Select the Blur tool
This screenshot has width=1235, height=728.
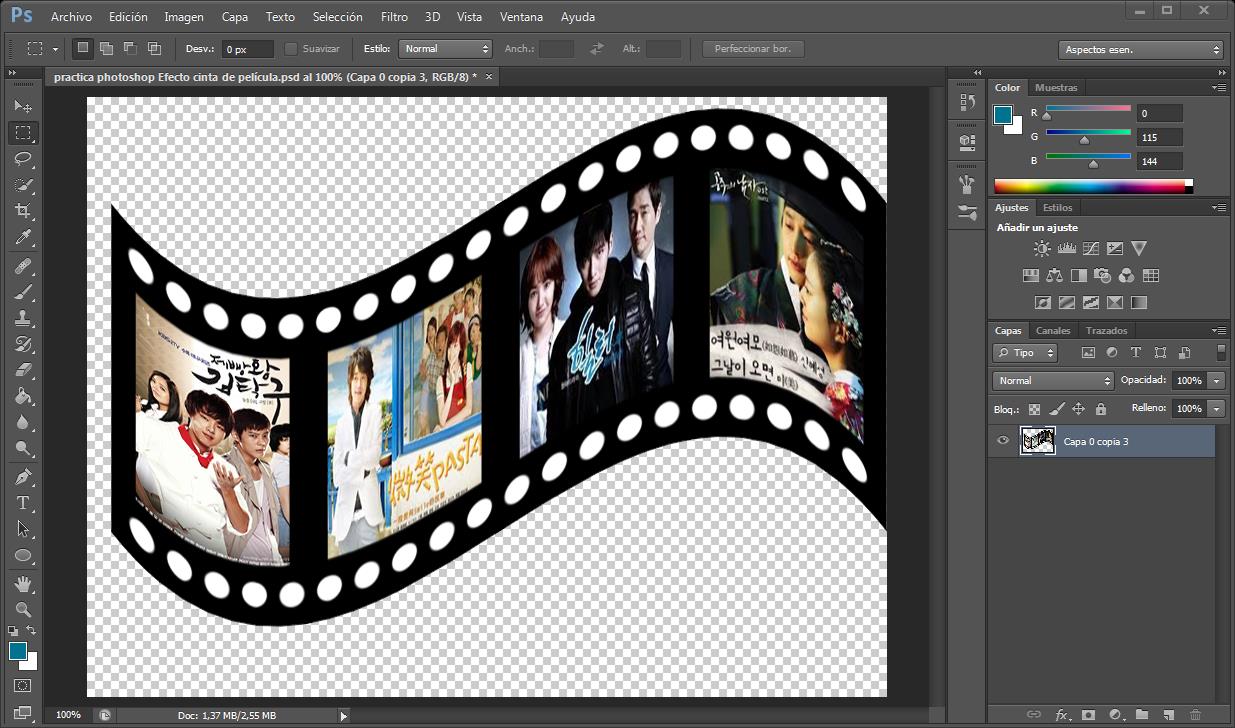click(23, 423)
